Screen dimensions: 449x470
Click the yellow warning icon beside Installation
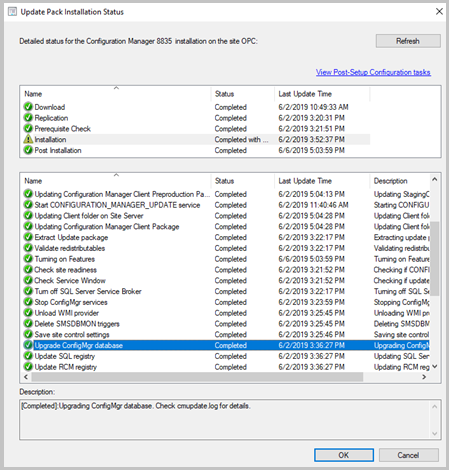28,139
